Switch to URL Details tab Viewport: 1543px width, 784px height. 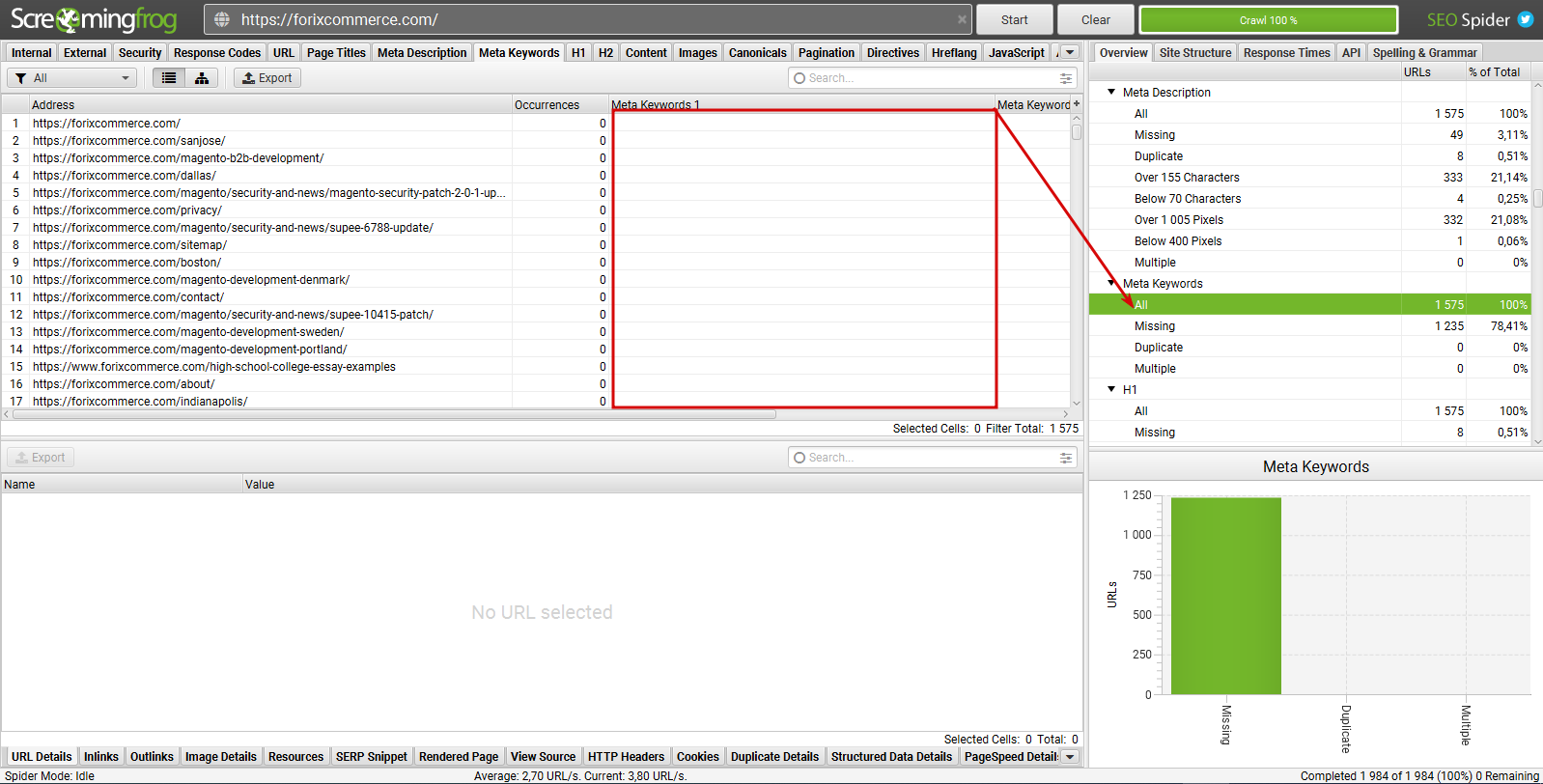pyautogui.click(x=42, y=757)
